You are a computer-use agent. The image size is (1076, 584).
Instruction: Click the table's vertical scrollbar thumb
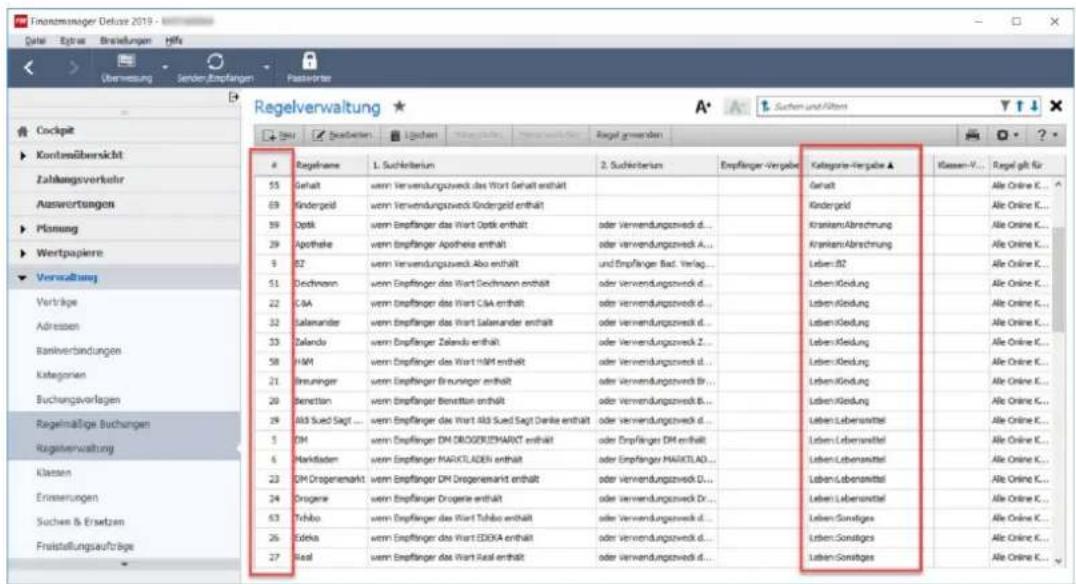click(x=1059, y=280)
